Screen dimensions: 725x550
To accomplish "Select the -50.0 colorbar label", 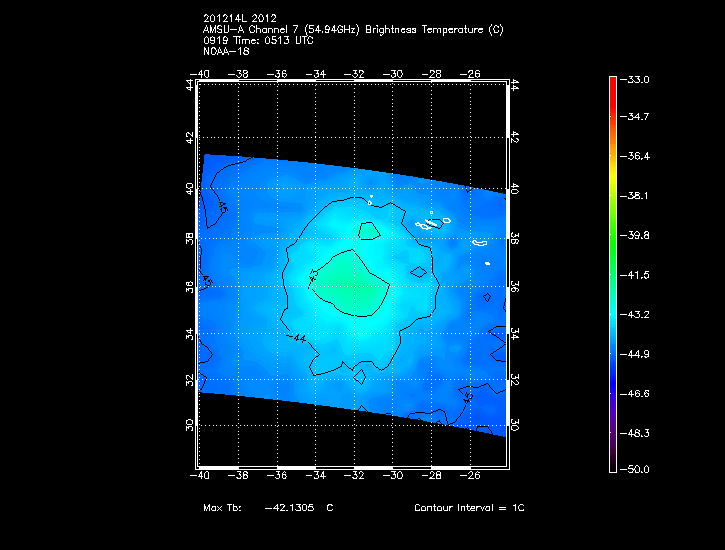I will (x=637, y=469).
